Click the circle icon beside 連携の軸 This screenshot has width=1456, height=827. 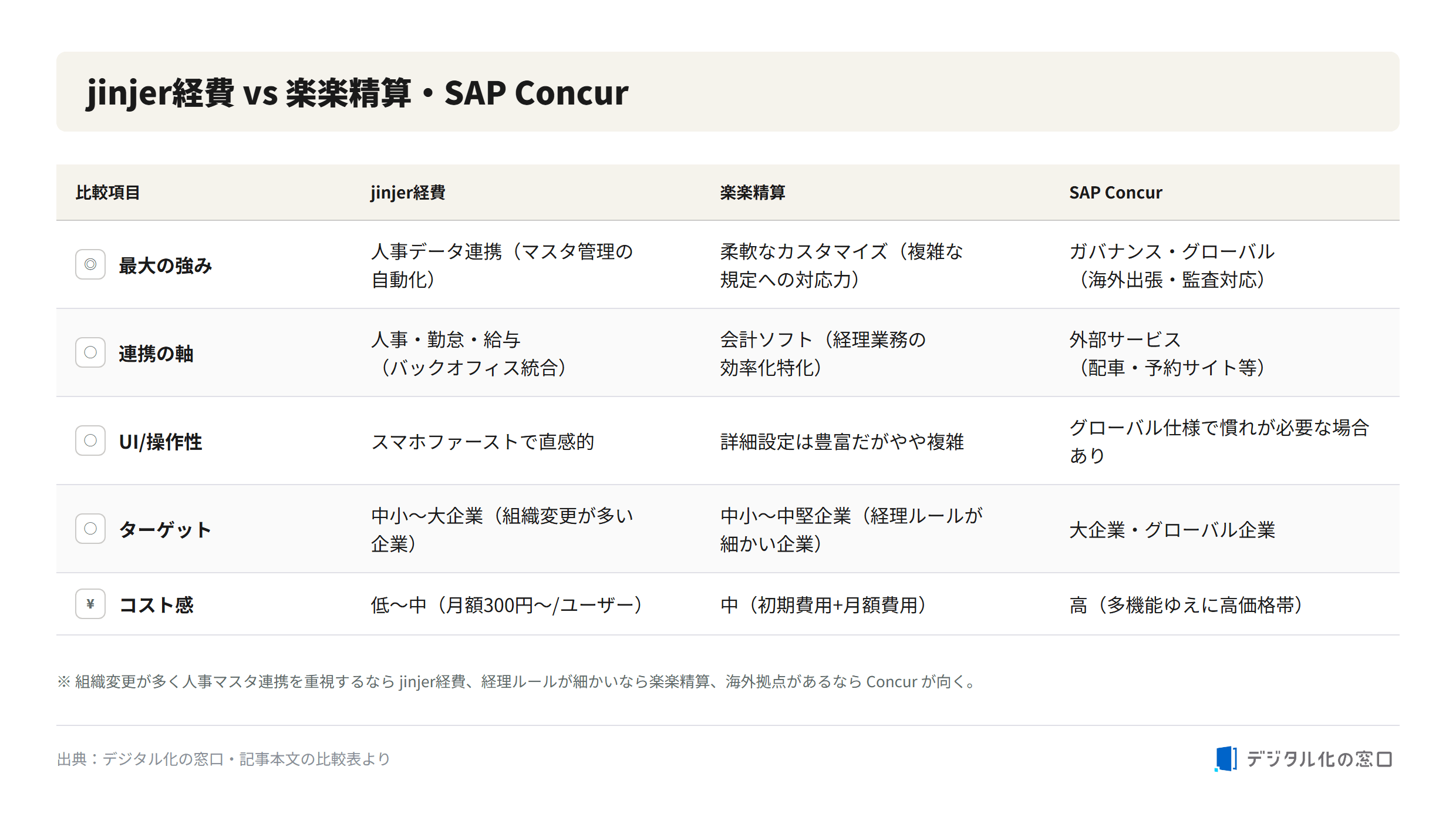point(90,352)
